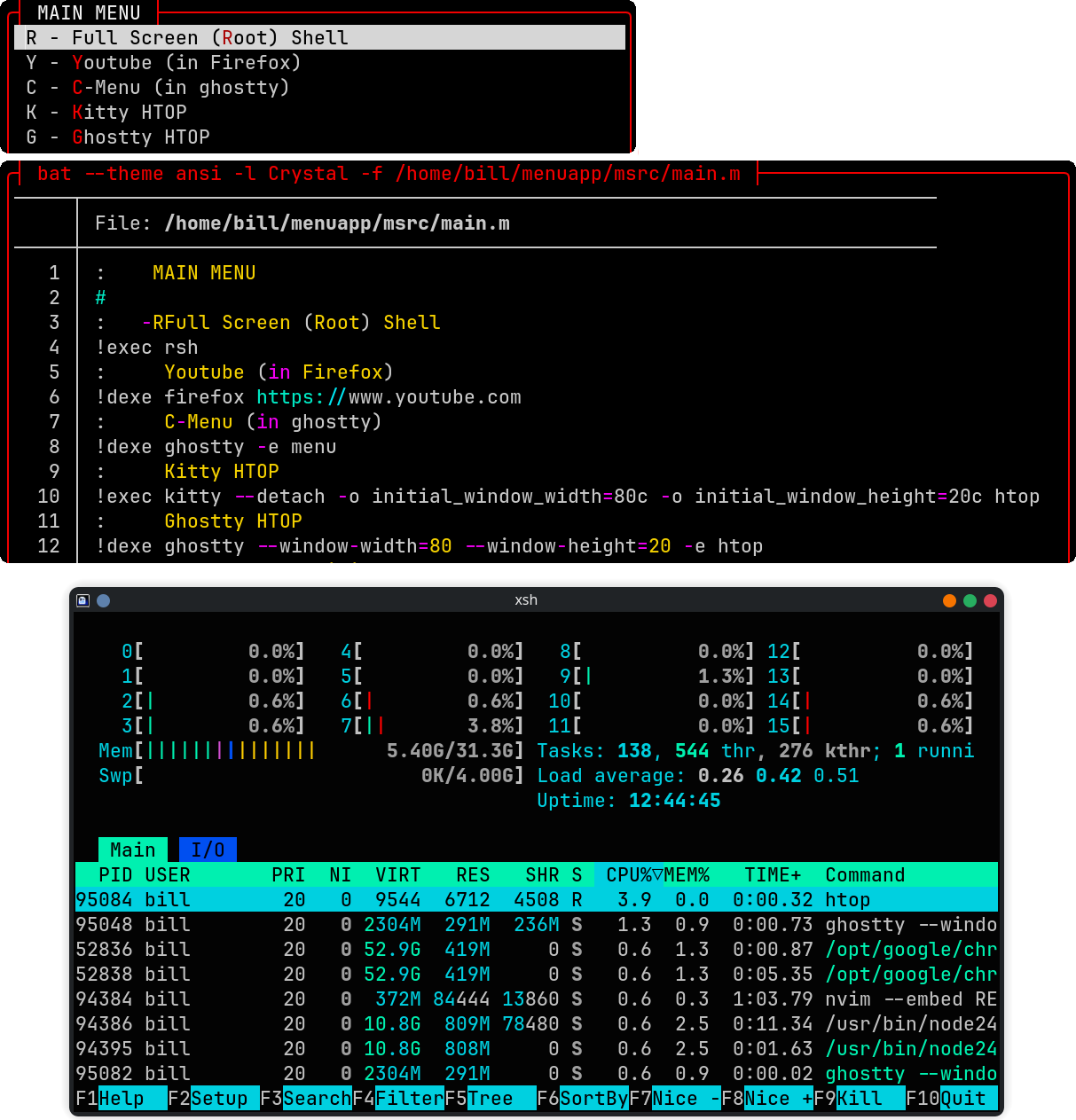
Task: Click the CPU% sorted column header
Action: tap(629, 874)
